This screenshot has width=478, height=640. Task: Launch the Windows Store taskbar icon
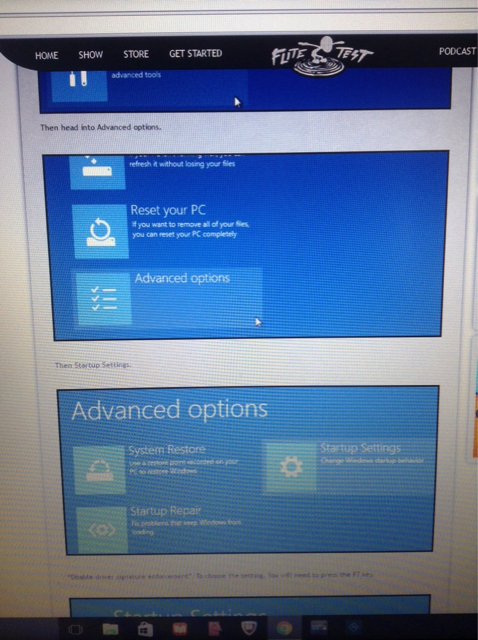[145, 629]
